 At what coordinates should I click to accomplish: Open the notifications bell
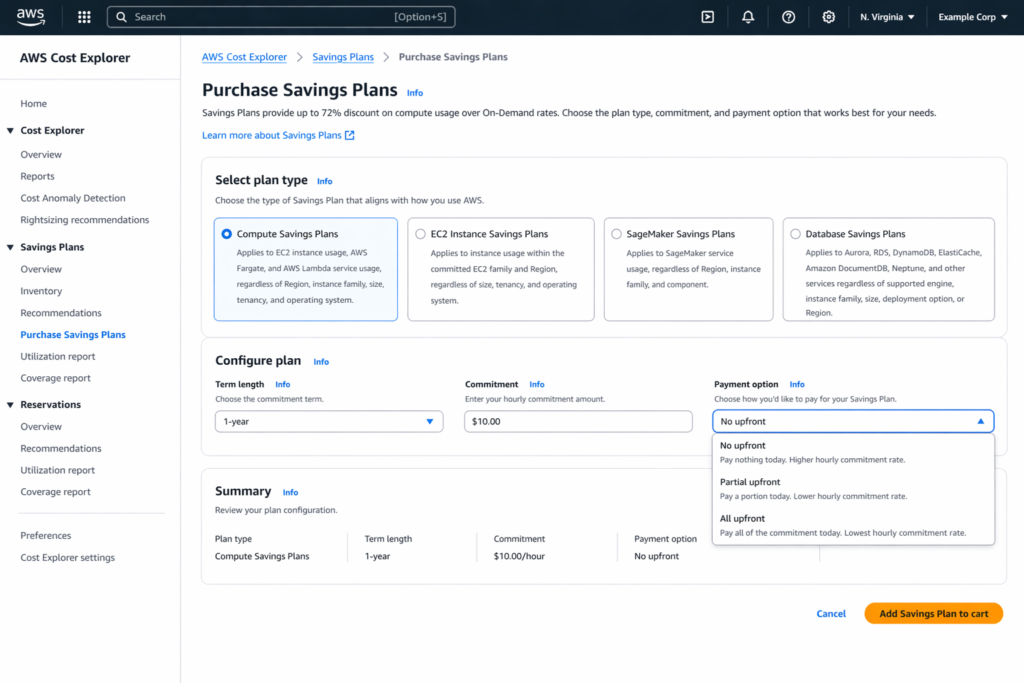[748, 16]
